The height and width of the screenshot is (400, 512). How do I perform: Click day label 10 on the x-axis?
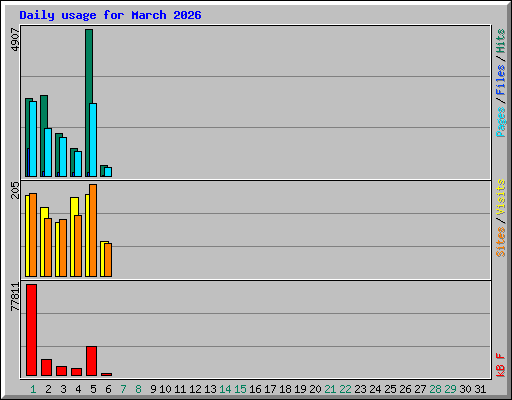click(x=165, y=389)
